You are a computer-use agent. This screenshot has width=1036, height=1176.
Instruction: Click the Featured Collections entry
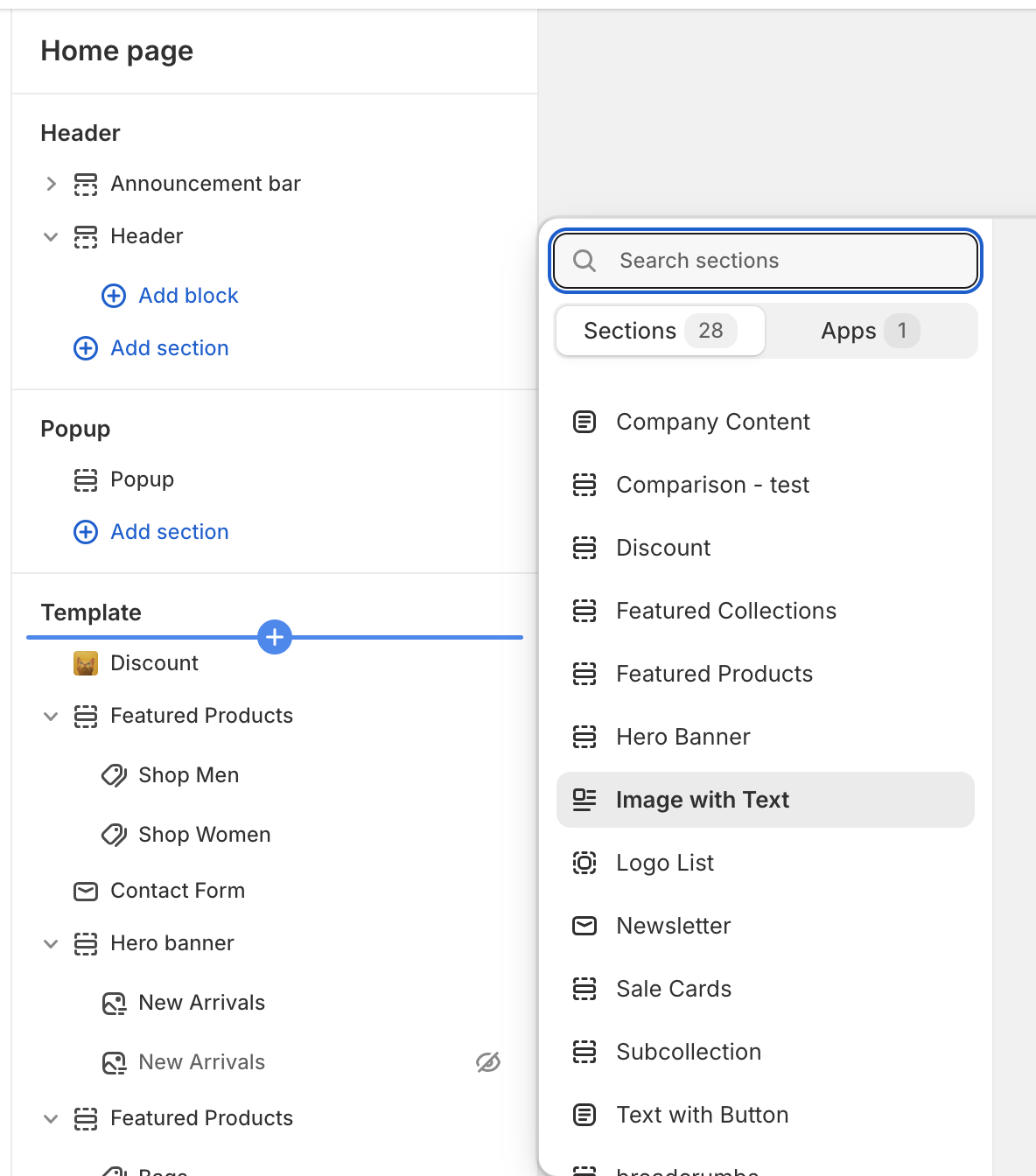766,611
